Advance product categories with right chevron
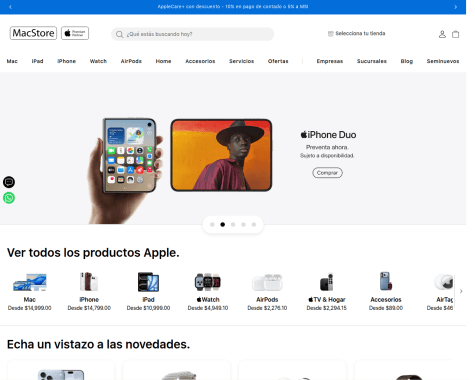This screenshot has width=475, height=380. pyautogui.click(x=461, y=291)
